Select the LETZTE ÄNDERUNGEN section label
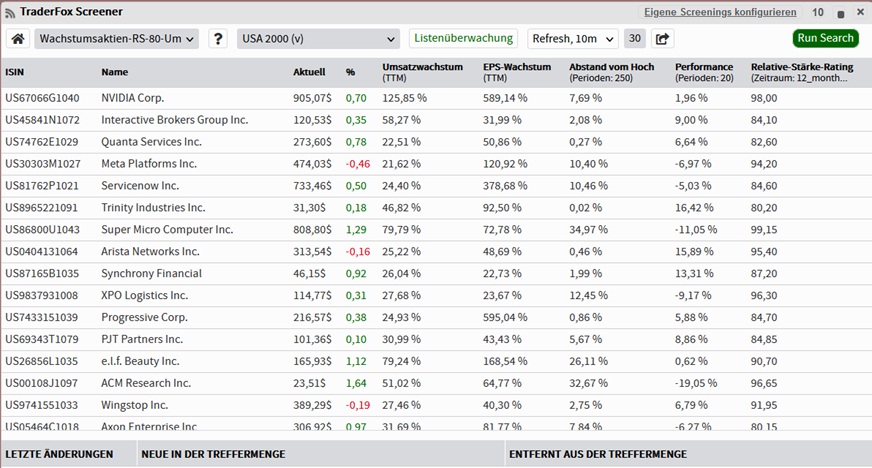This screenshot has height=468, width=872. pyautogui.click(x=59, y=454)
